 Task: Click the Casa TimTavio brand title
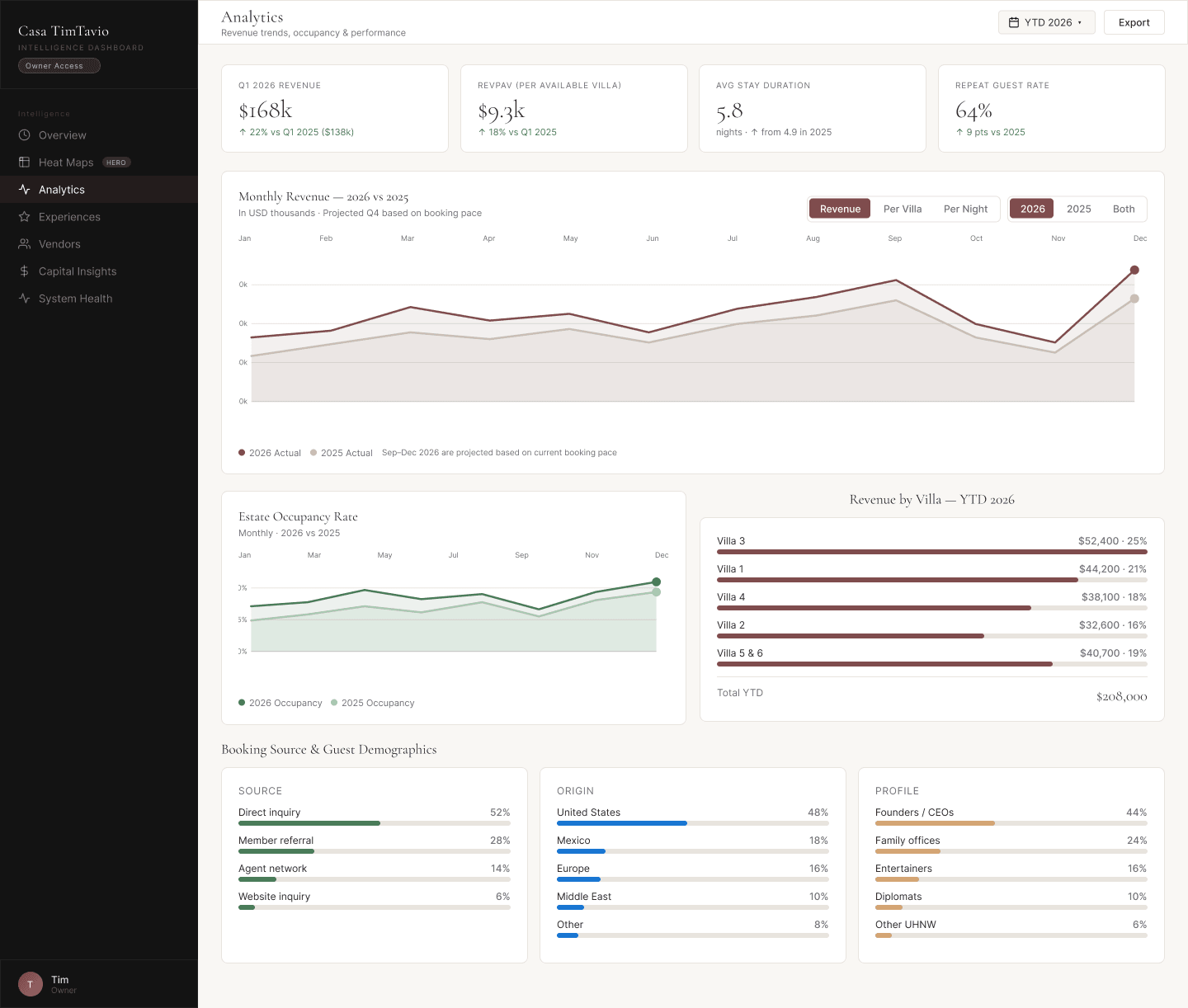pyautogui.click(x=64, y=31)
